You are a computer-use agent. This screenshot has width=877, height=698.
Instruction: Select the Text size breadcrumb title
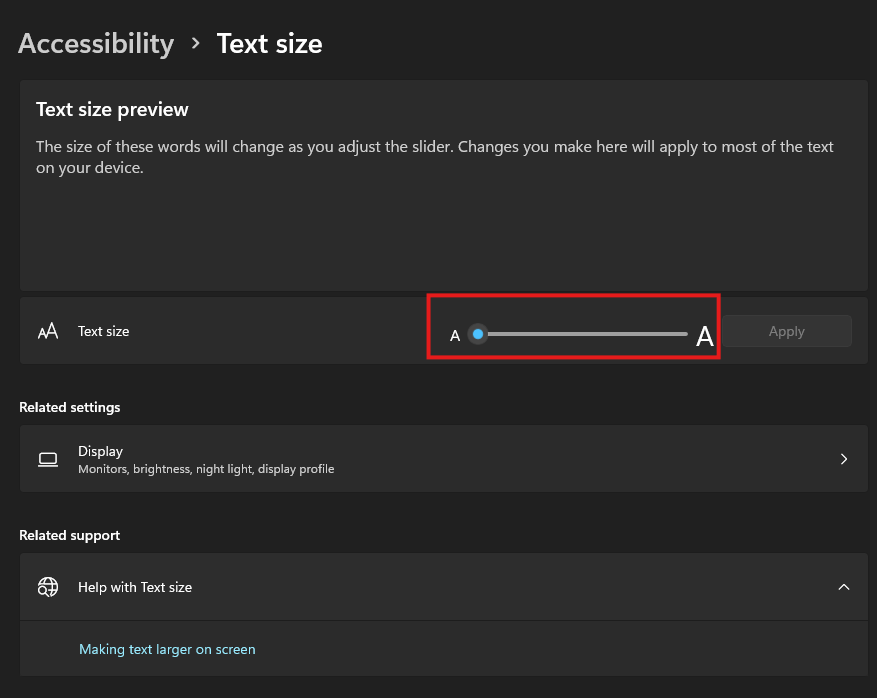coord(269,44)
